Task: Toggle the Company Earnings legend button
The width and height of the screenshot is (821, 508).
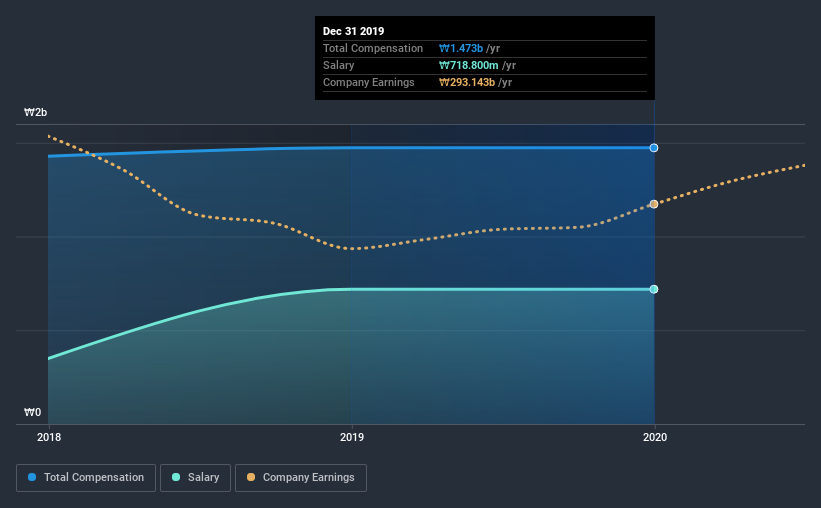Action: tap(301, 478)
